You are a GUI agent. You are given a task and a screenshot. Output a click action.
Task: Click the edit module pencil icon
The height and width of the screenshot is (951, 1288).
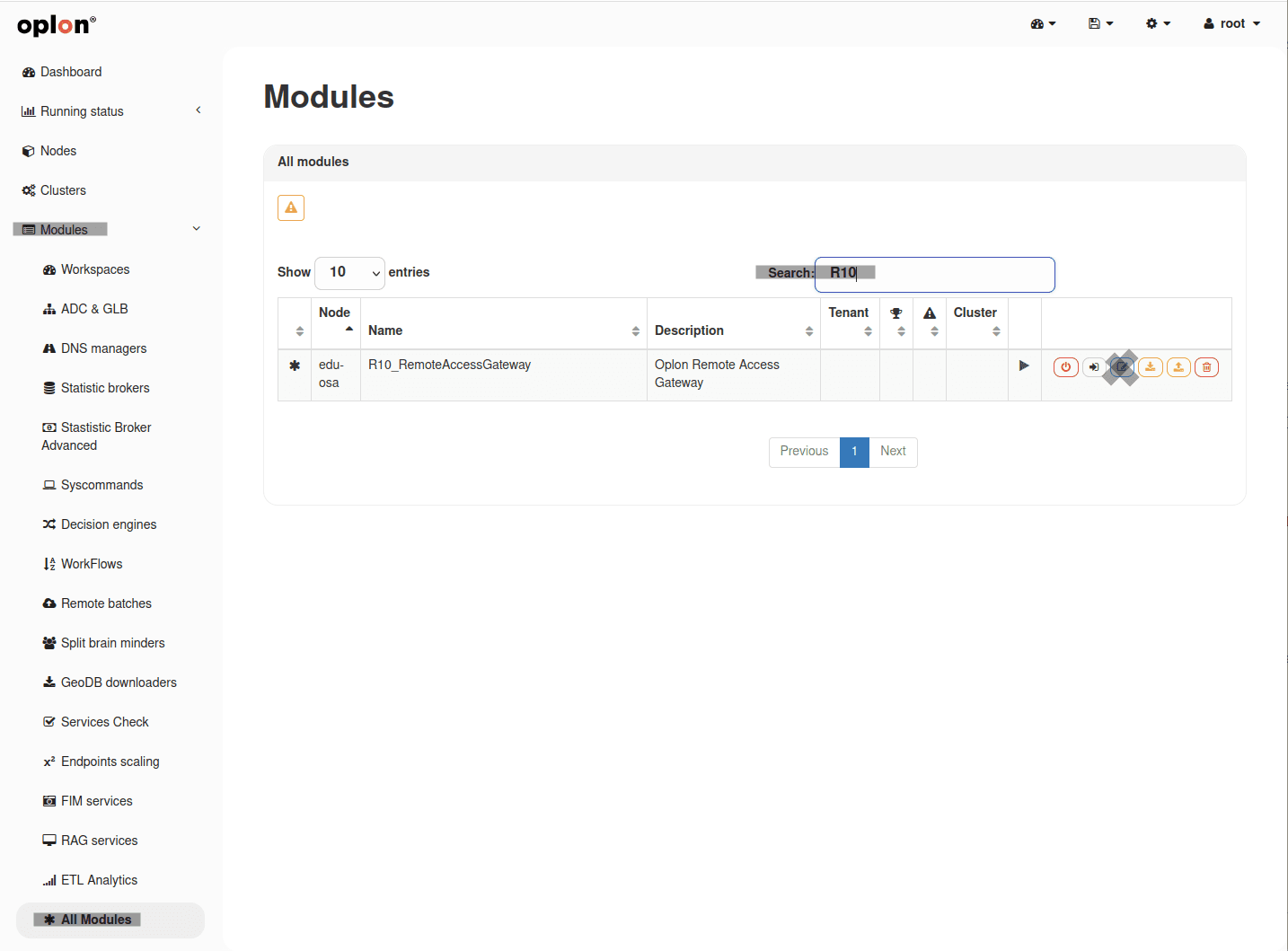pyautogui.click(x=1121, y=367)
